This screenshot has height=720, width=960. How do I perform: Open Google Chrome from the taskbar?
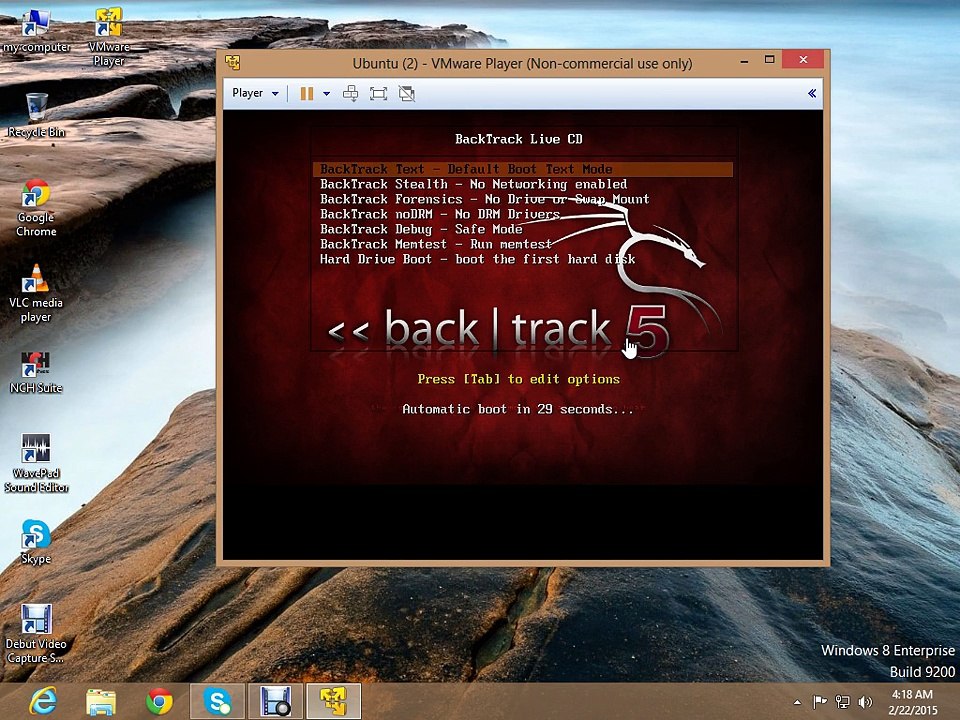(159, 702)
